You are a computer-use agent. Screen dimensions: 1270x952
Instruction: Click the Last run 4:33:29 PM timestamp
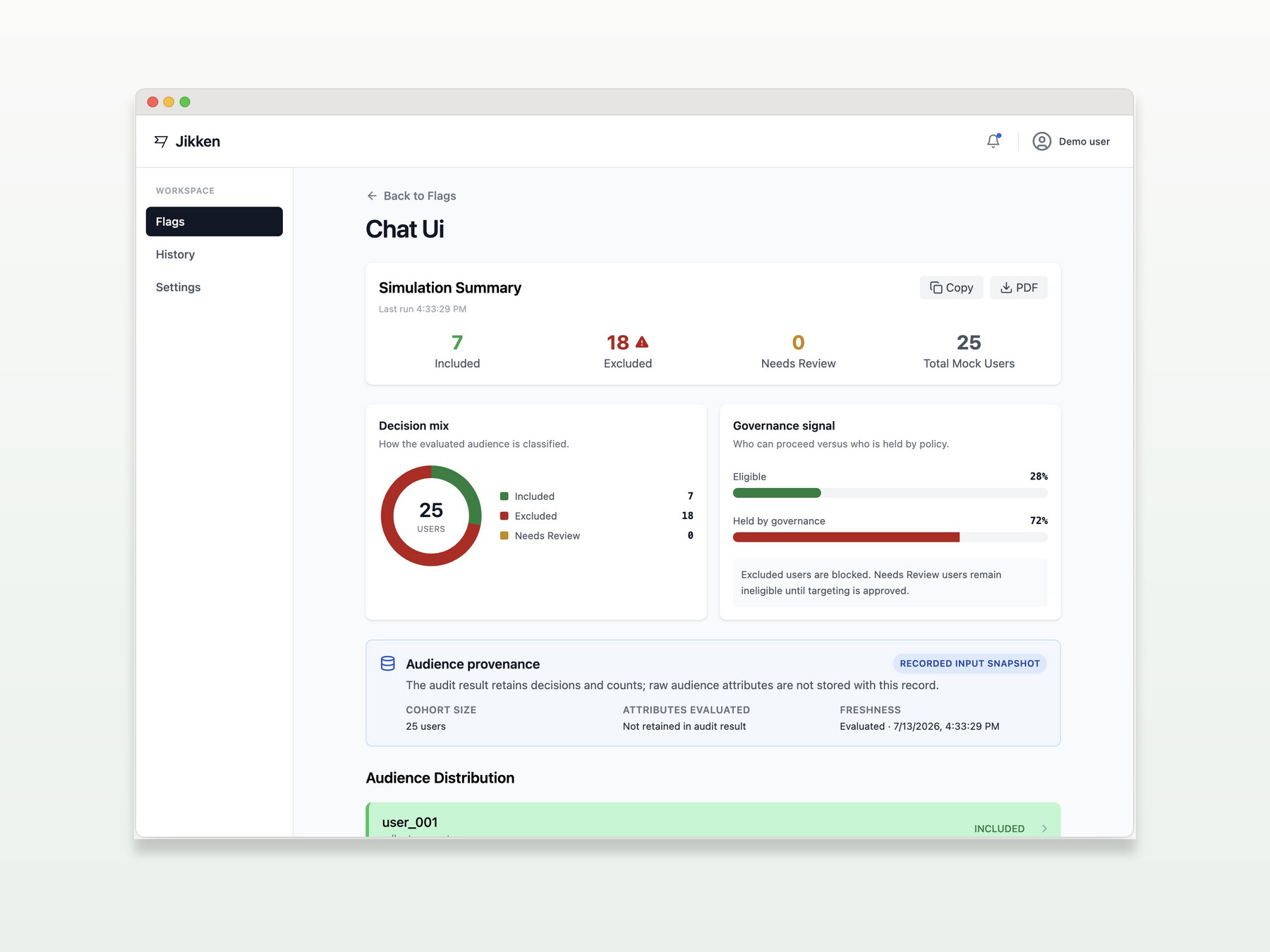423,309
